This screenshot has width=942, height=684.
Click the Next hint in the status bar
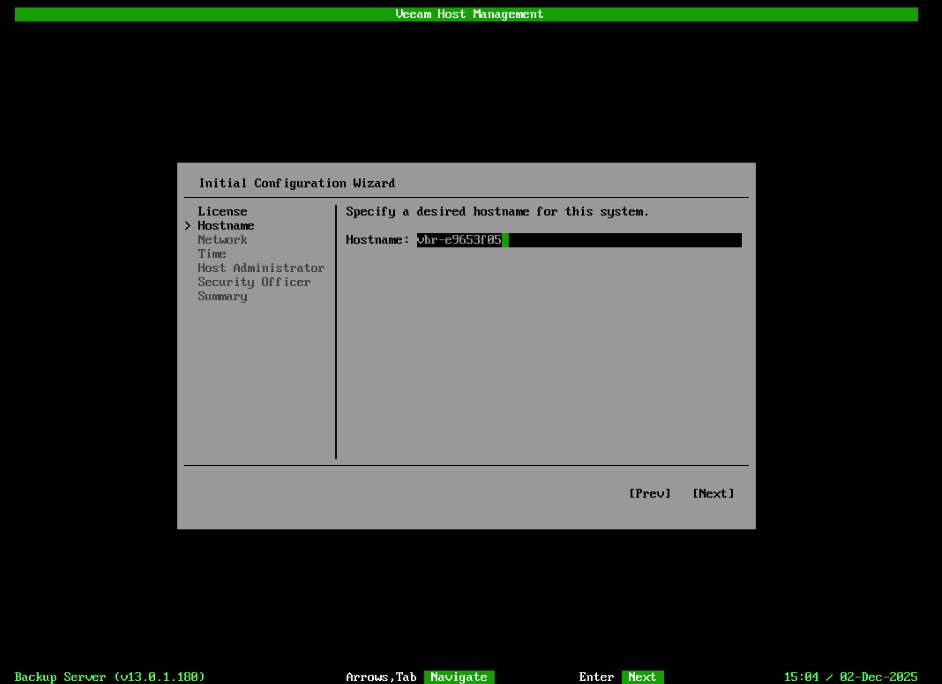point(642,676)
